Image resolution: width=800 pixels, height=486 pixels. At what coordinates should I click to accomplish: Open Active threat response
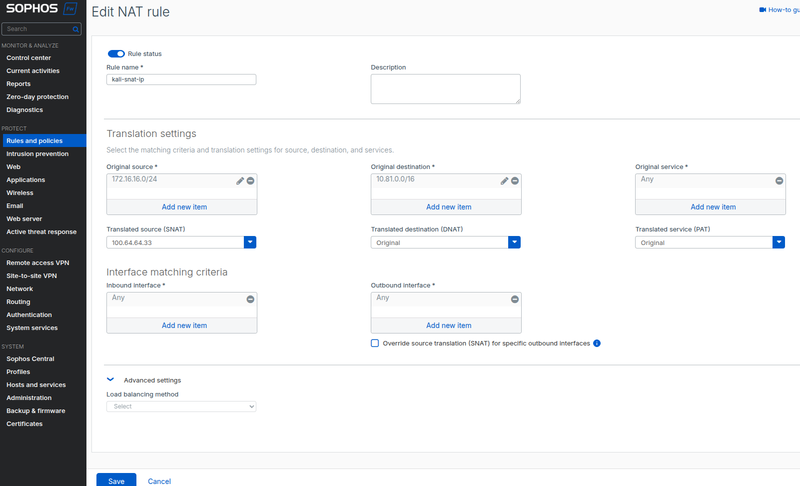point(41,232)
